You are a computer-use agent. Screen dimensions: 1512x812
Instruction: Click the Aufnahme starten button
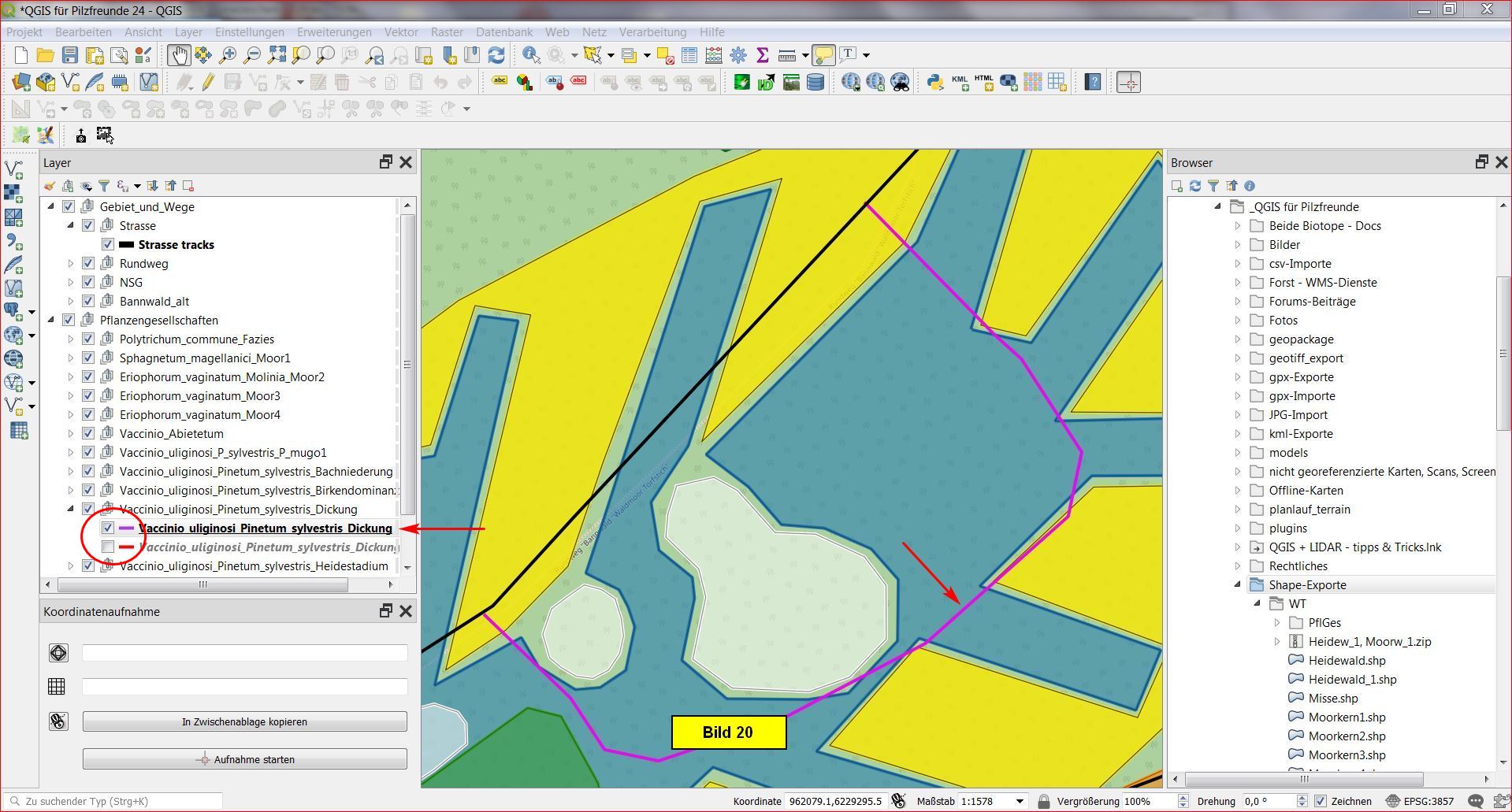click(245, 759)
